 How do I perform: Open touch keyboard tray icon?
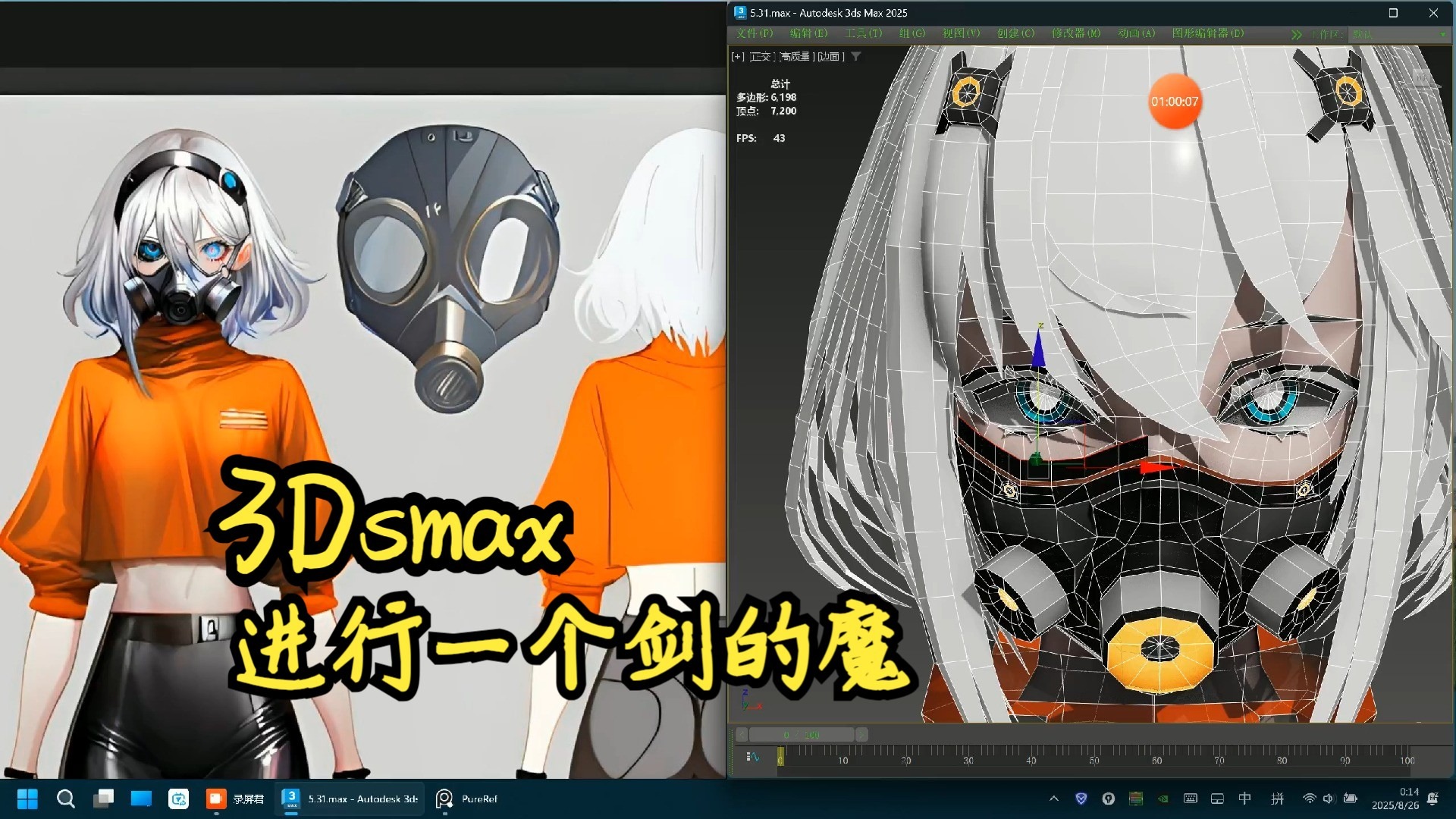point(1191,799)
